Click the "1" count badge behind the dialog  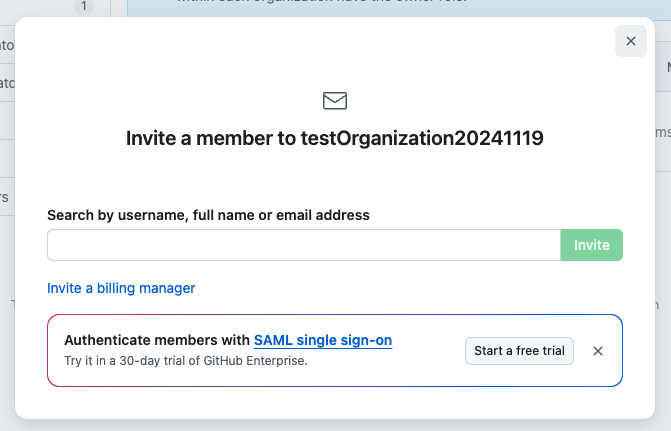coord(84,6)
